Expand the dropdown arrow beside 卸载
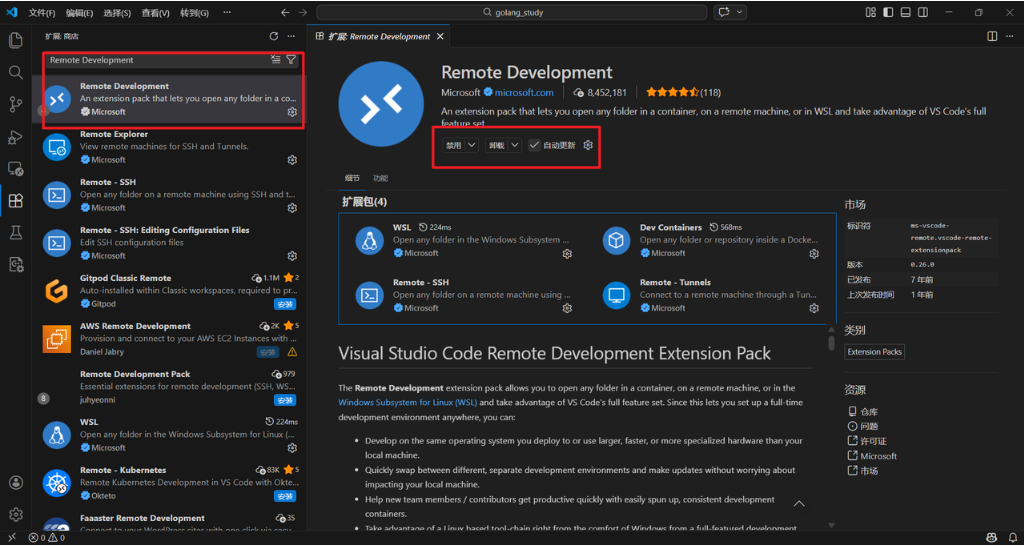Image resolution: width=1024 pixels, height=546 pixels. point(515,145)
